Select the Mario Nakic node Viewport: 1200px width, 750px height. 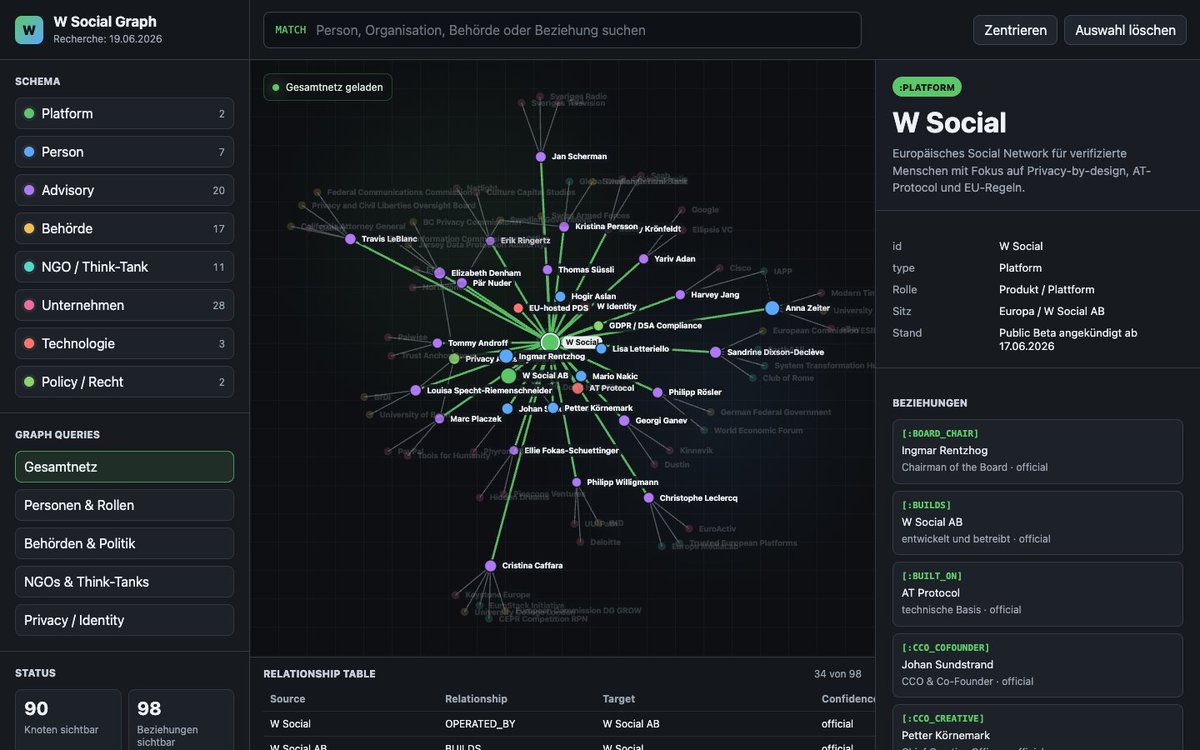[x=582, y=377]
